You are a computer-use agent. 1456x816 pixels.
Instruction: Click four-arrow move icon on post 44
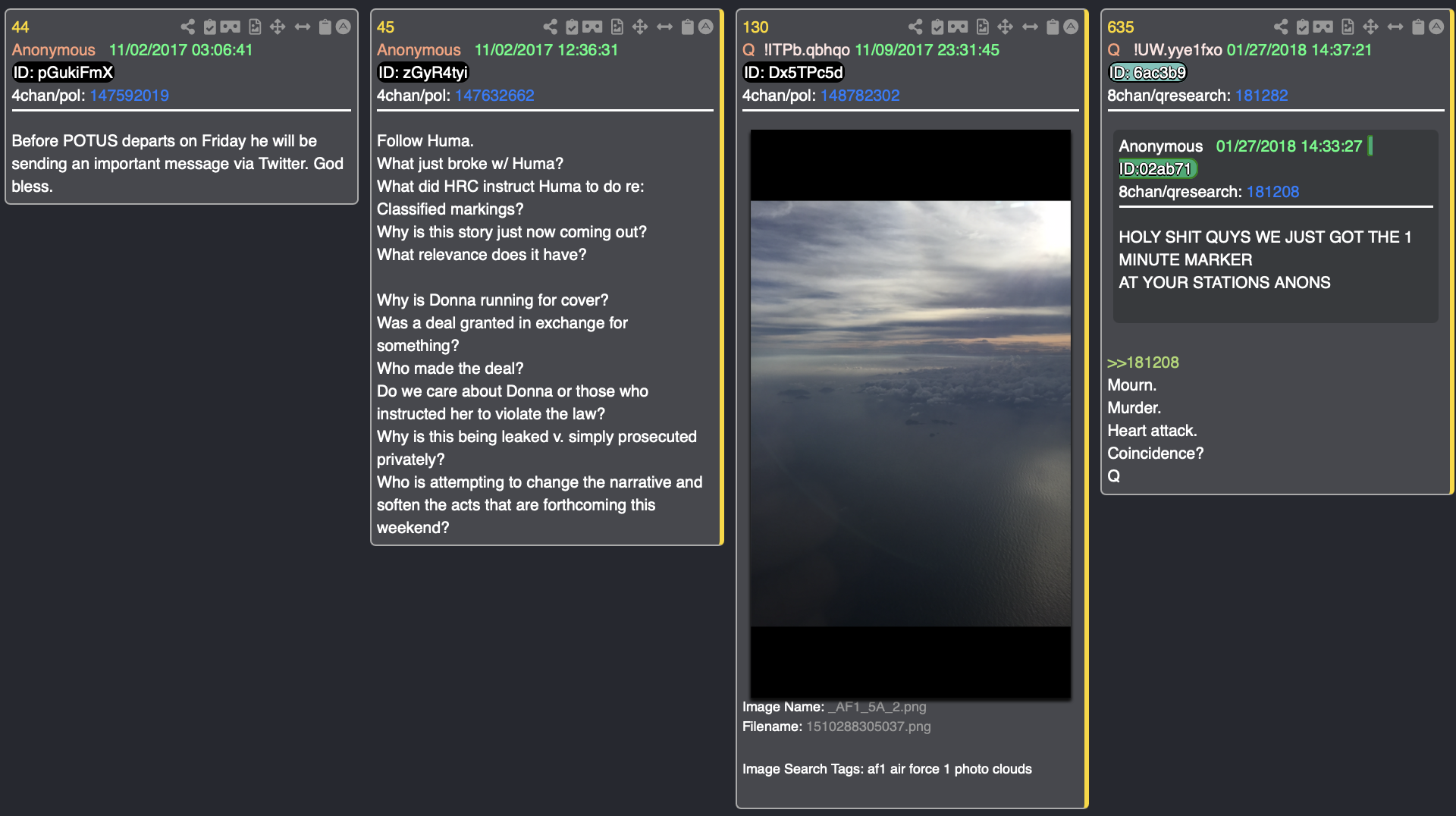pyautogui.click(x=278, y=27)
